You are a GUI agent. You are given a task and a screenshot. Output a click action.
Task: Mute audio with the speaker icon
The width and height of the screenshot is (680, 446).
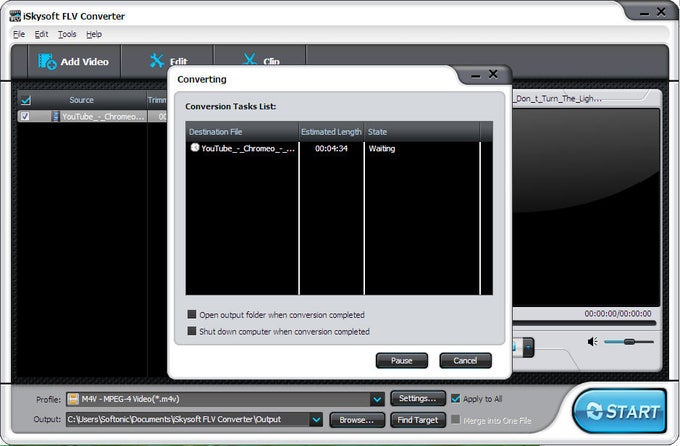tap(592, 342)
